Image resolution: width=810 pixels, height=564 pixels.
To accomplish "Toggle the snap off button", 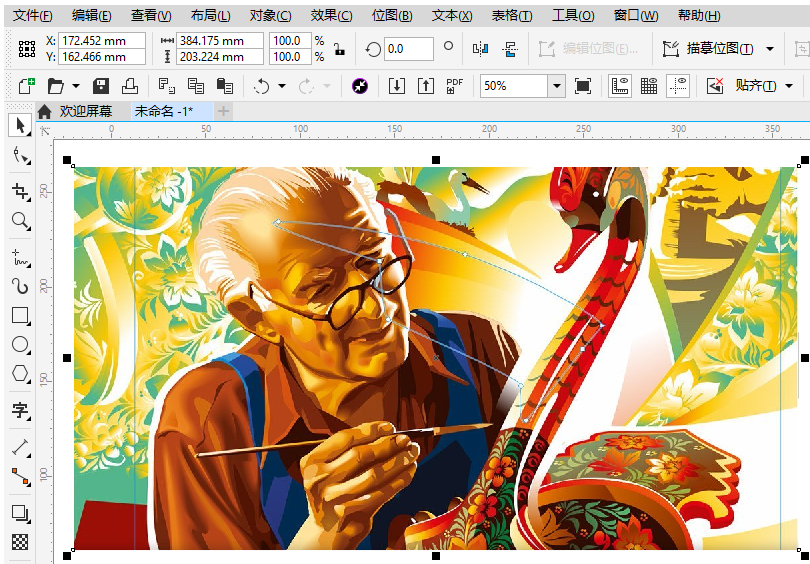I will 715,86.
